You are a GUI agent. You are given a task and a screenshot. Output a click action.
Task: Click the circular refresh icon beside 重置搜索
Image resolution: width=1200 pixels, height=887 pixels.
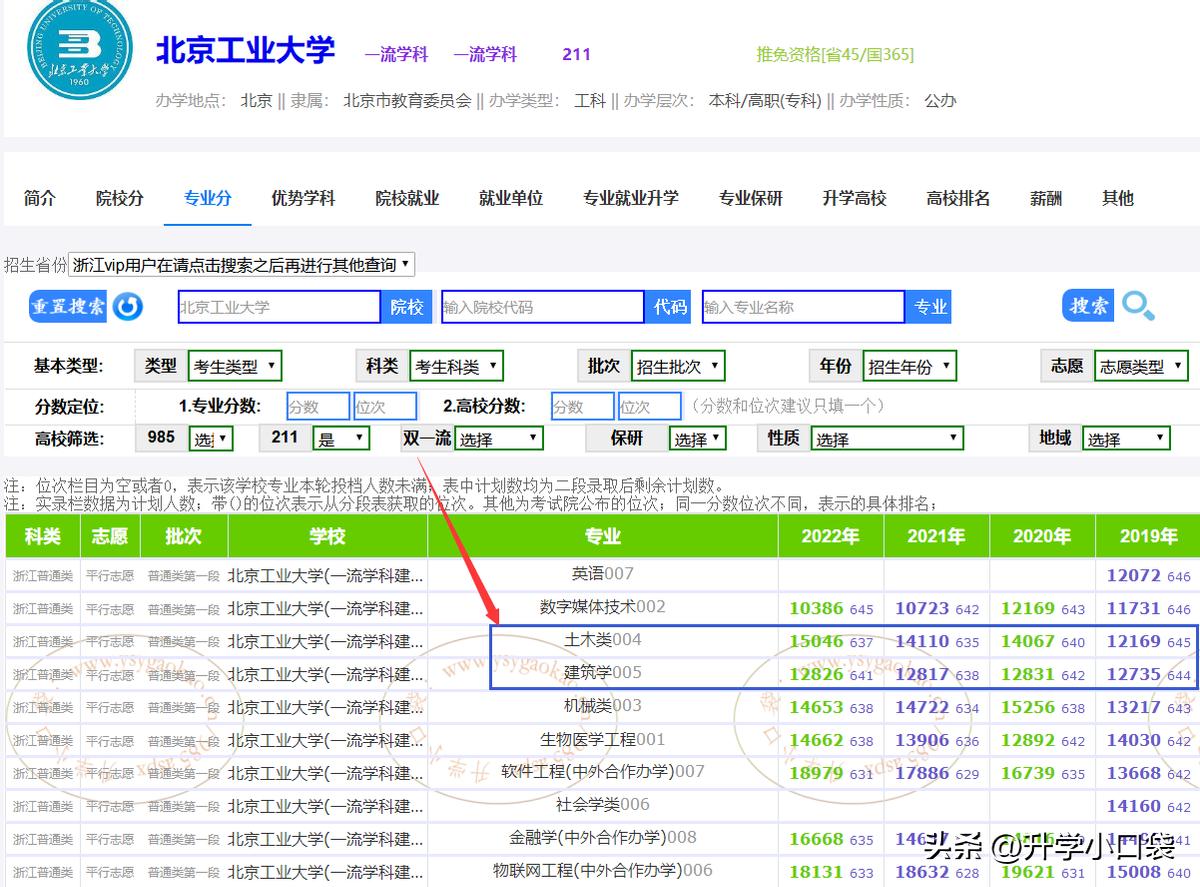click(x=128, y=307)
